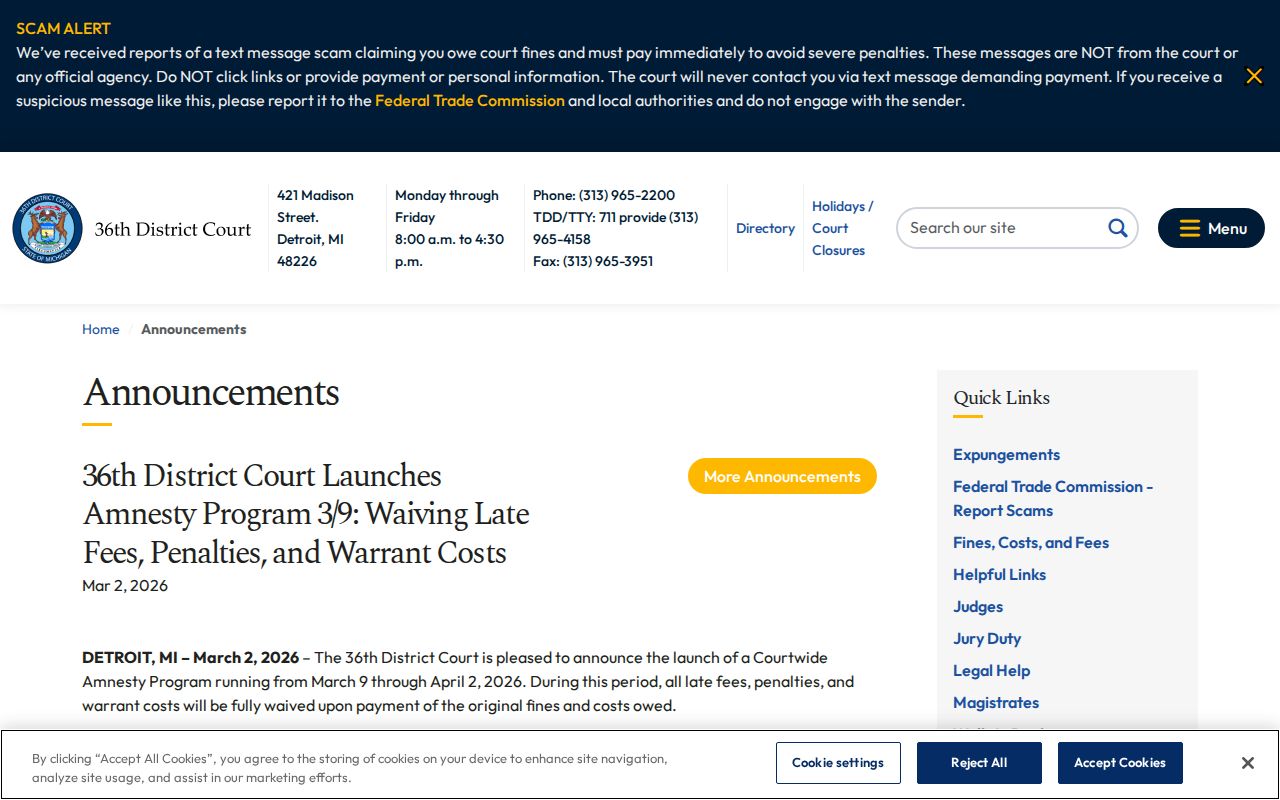Click the Announcements page heading
The height and width of the screenshot is (800, 1280).
click(x=211, y=392)
